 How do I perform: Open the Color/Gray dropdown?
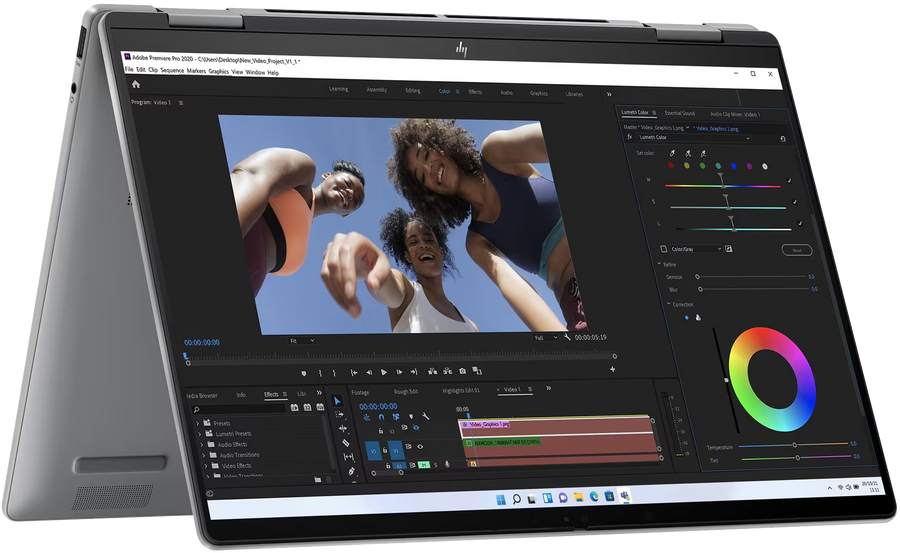coord(696,249)
